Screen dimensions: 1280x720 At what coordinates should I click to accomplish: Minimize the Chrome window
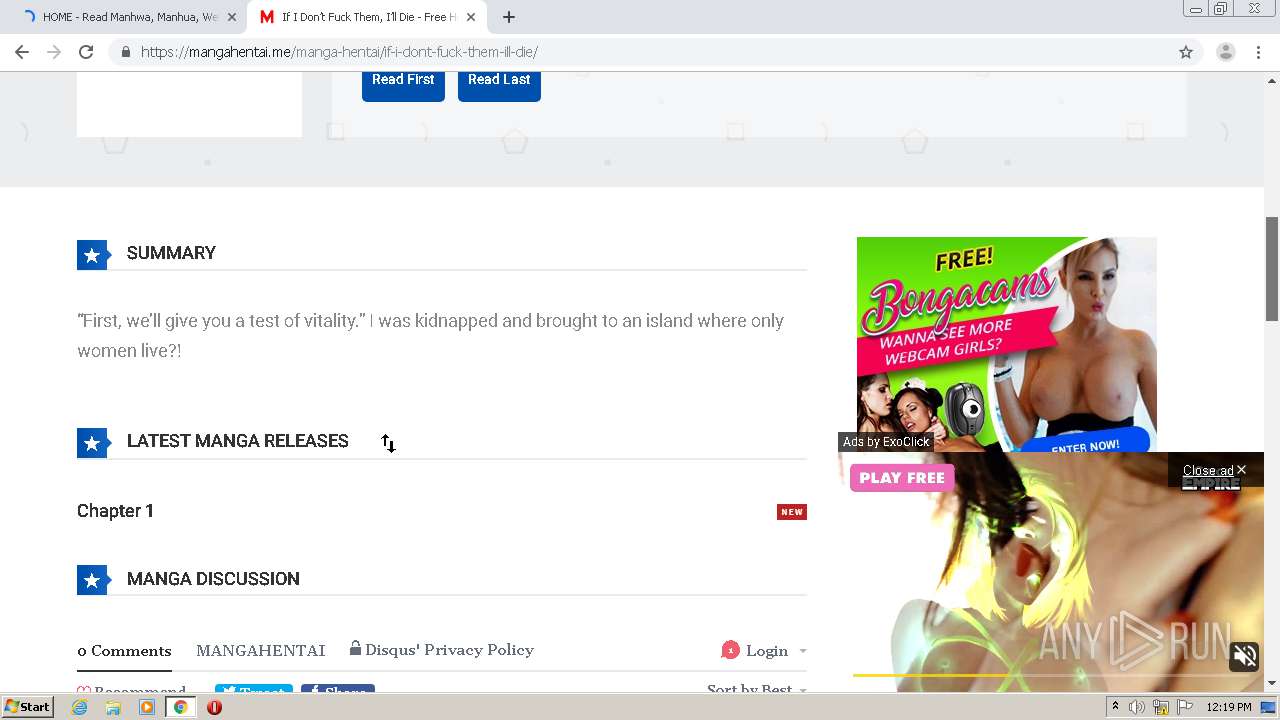click(x=1195, y=9)
